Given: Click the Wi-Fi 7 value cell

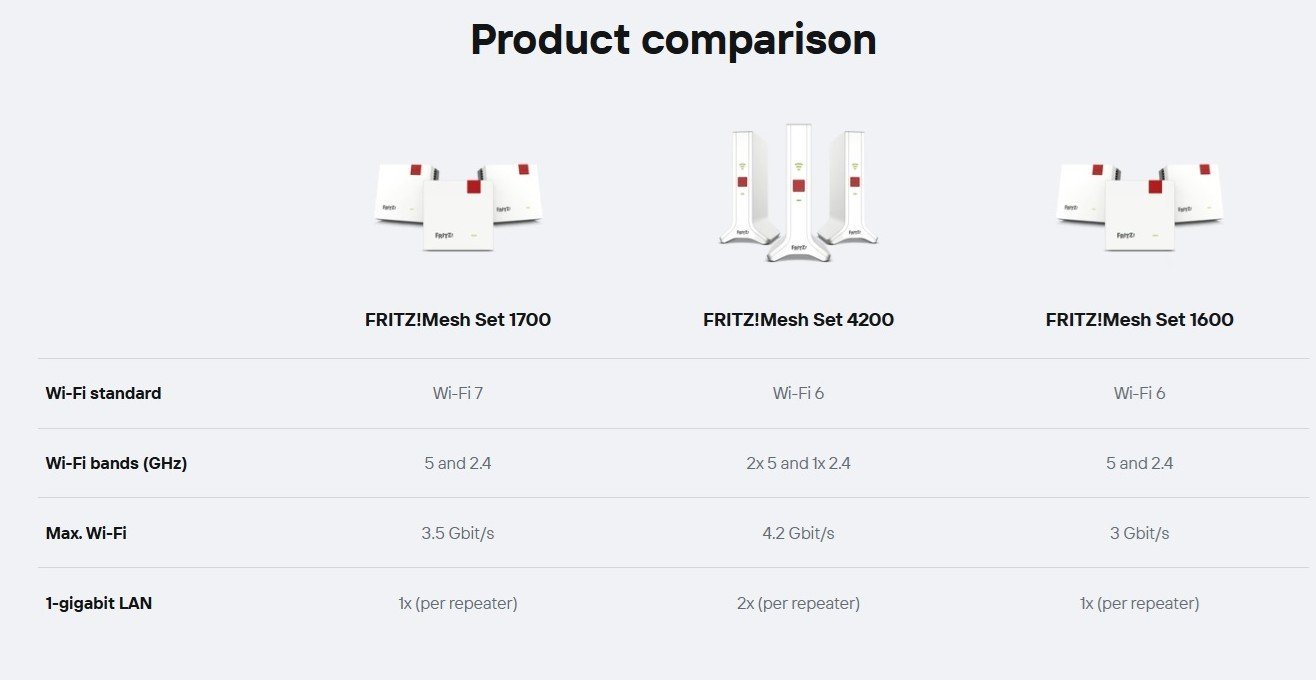Looking at the screenshot, I should 458,393.
